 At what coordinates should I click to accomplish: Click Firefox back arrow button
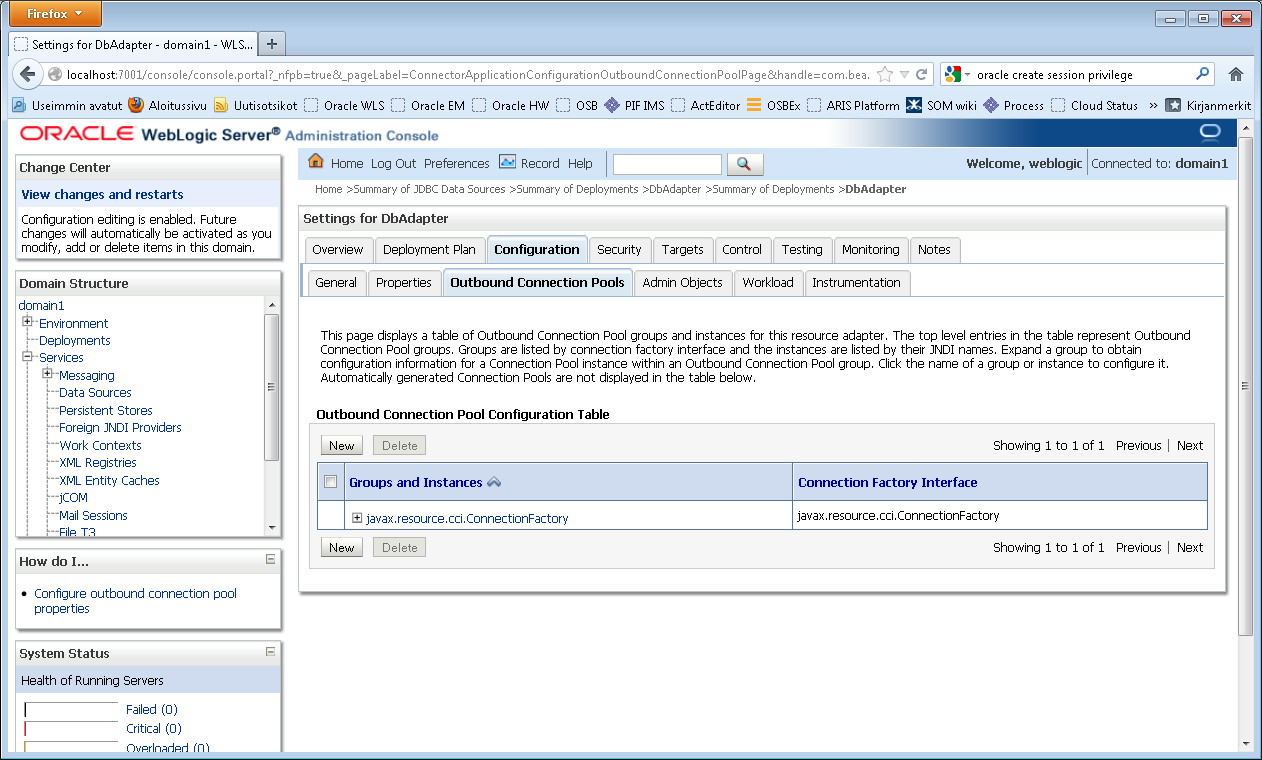28,74
